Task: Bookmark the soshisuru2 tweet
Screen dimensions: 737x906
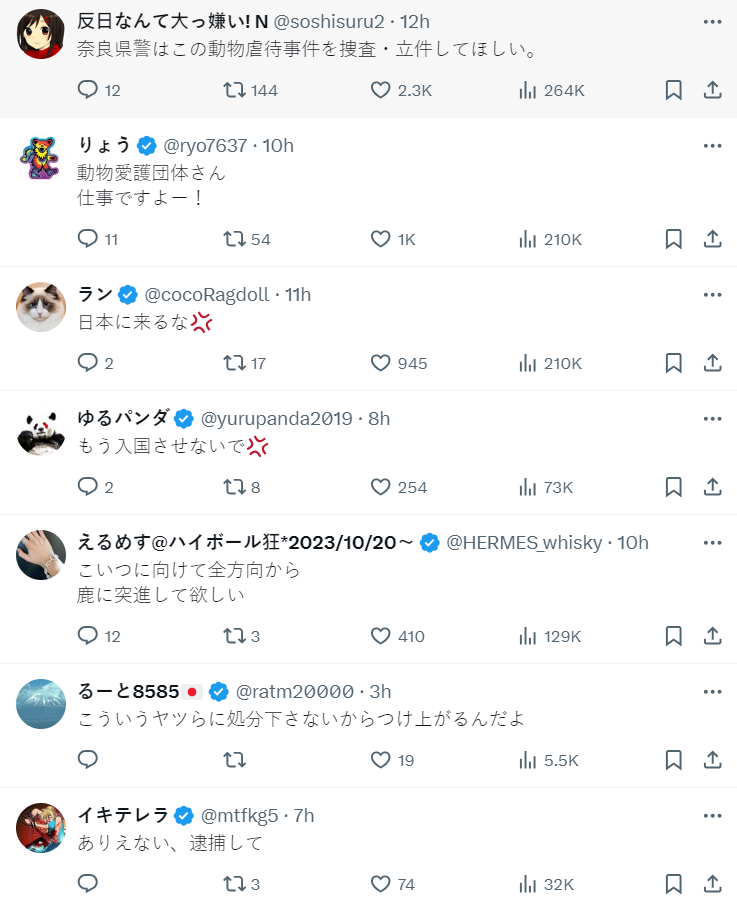Action: pyautogui.click(x=674, y=90)
